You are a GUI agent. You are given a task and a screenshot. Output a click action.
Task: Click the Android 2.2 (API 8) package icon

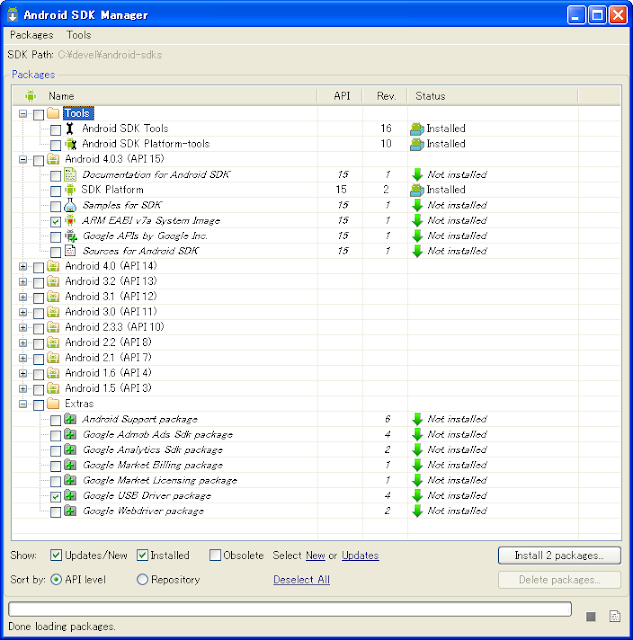pos(53,342)
